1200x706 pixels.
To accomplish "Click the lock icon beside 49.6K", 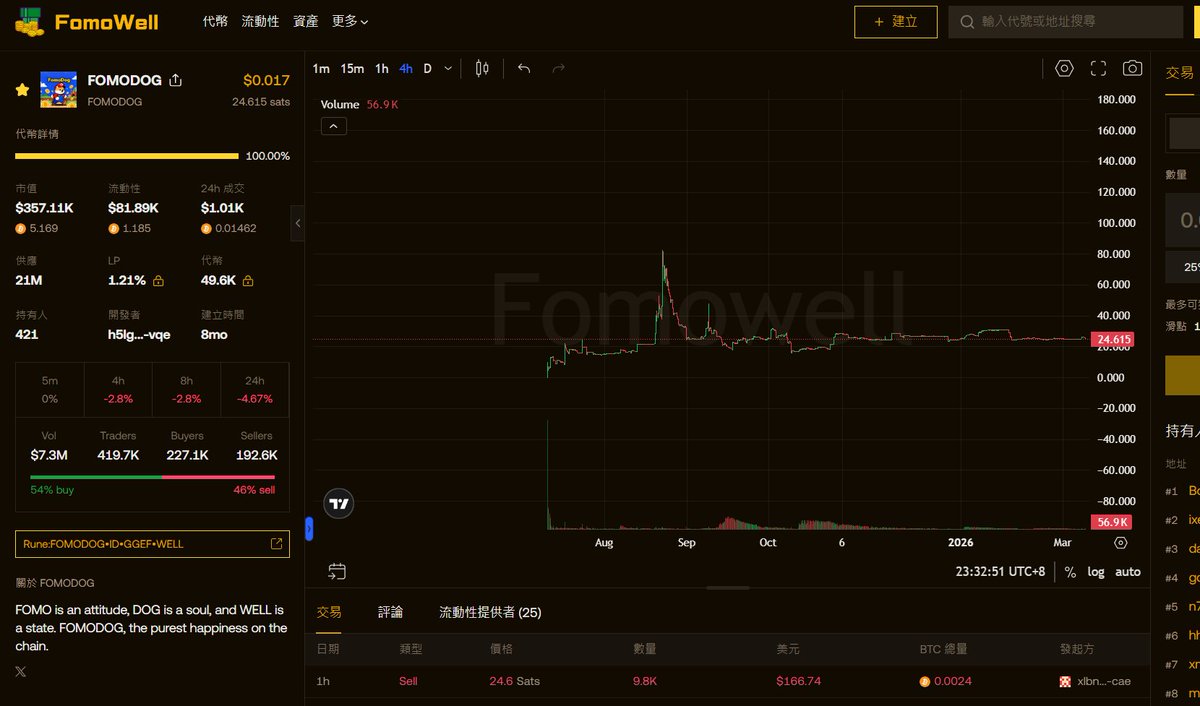I will [248, 281].
